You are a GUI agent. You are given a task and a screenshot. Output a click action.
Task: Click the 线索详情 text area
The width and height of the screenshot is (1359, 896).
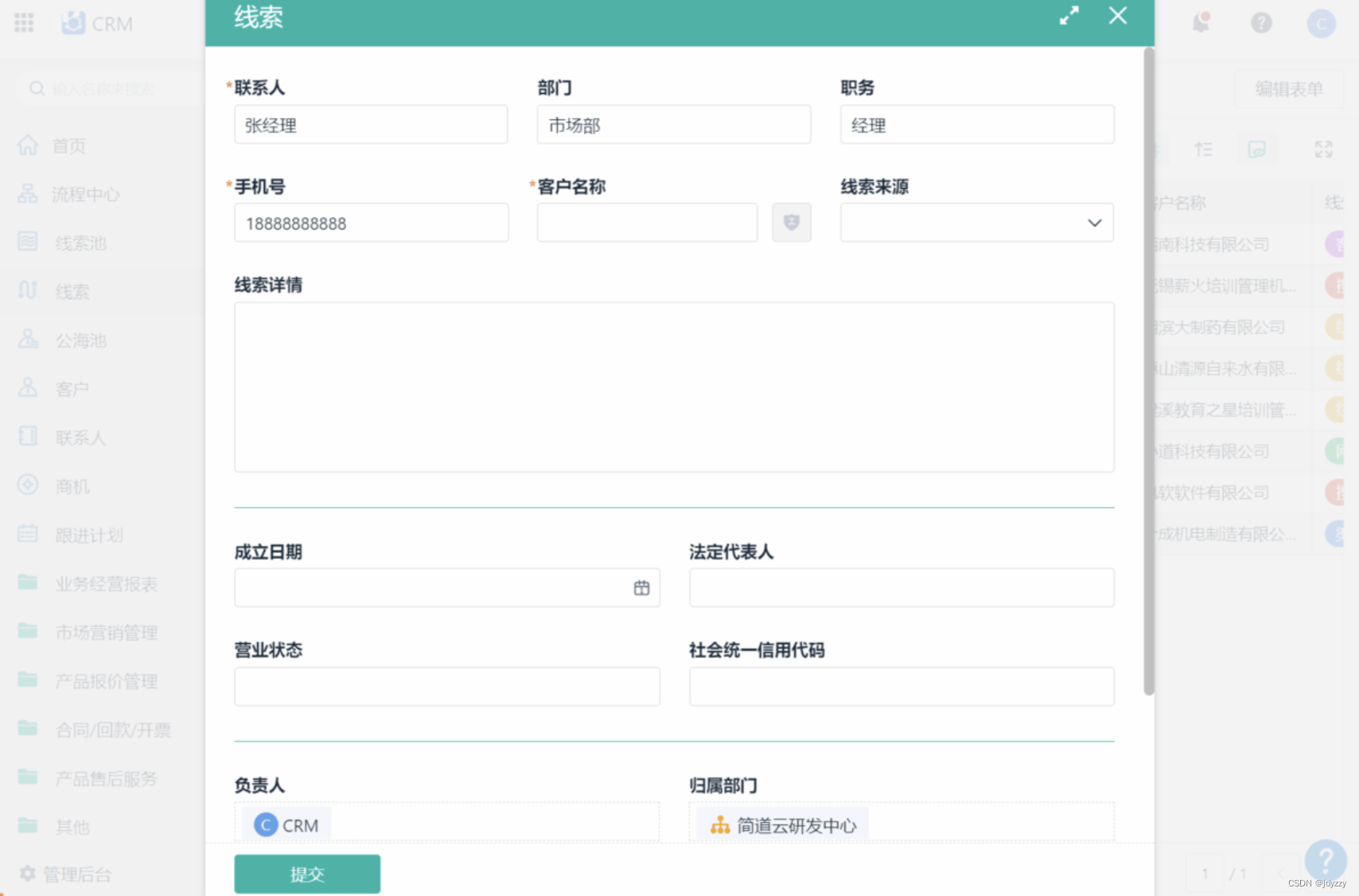tap(674, 387)
